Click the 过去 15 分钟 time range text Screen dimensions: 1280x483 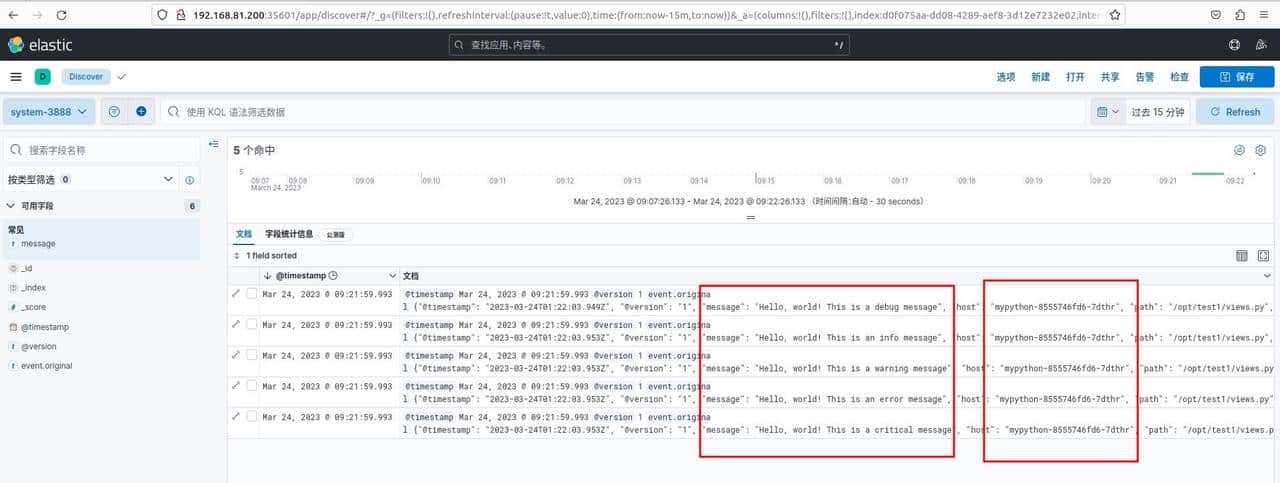point(1158,112)
